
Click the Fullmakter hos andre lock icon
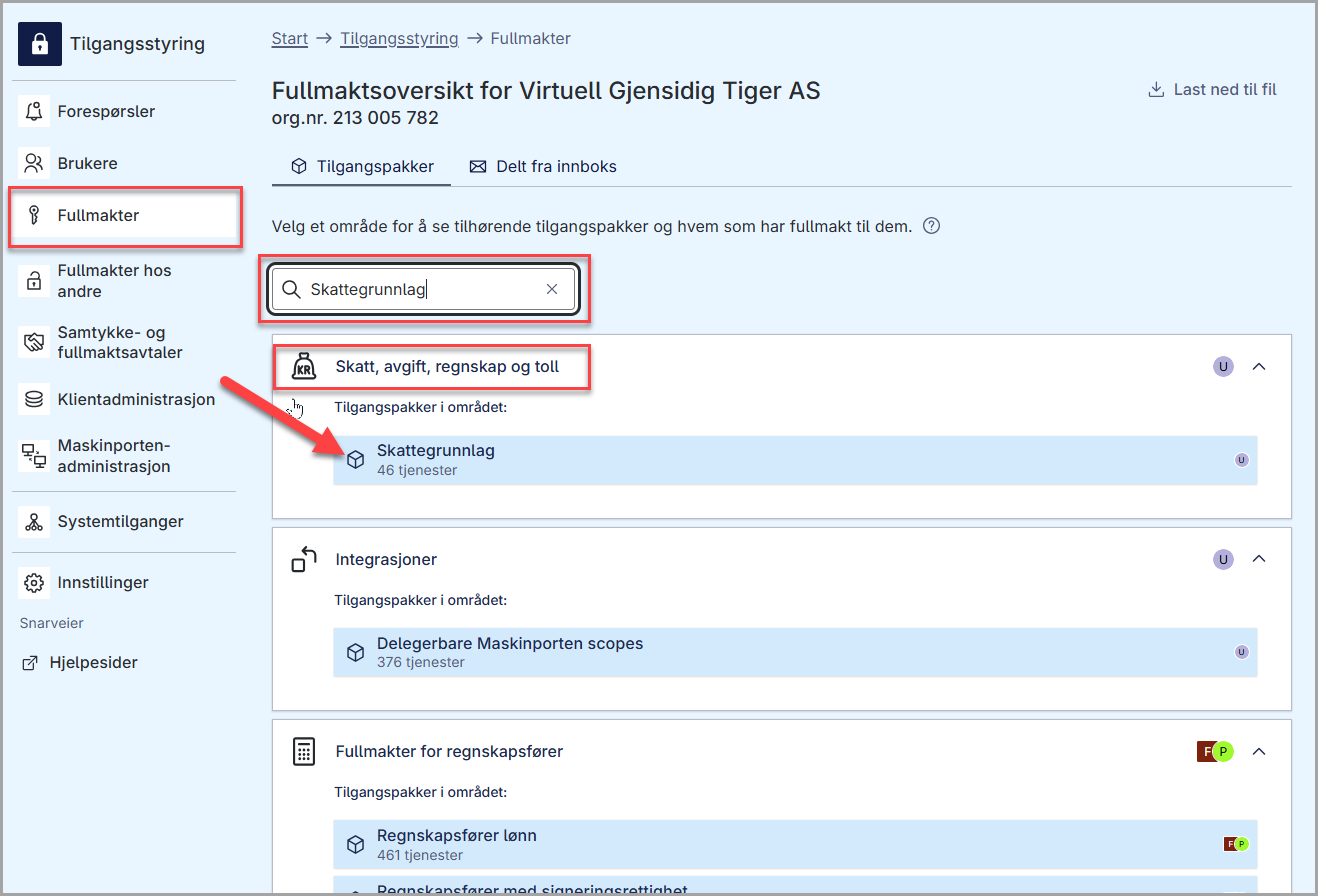(34, 281)
